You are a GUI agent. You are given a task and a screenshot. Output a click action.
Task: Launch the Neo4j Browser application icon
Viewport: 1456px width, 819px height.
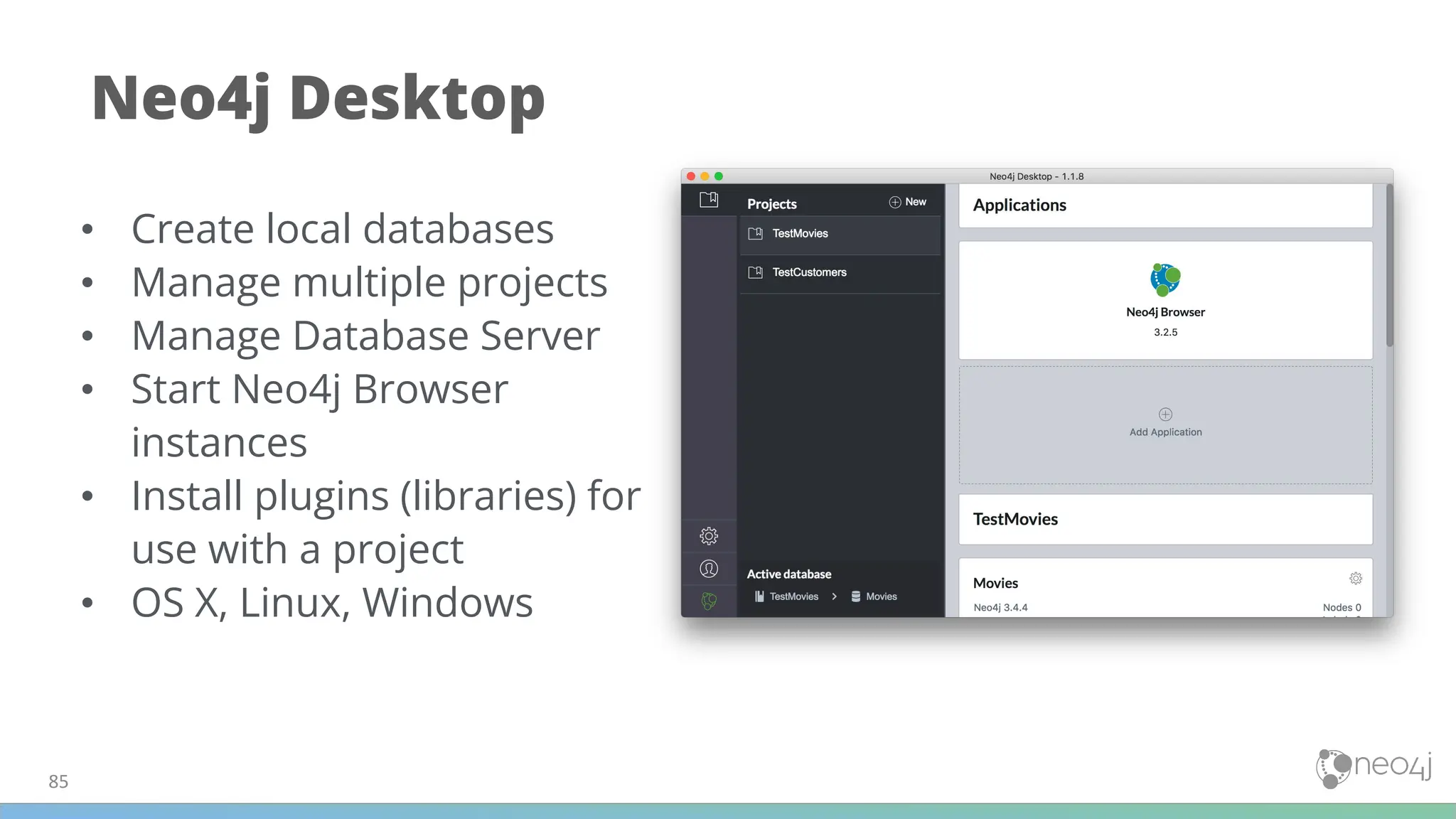1165,279
